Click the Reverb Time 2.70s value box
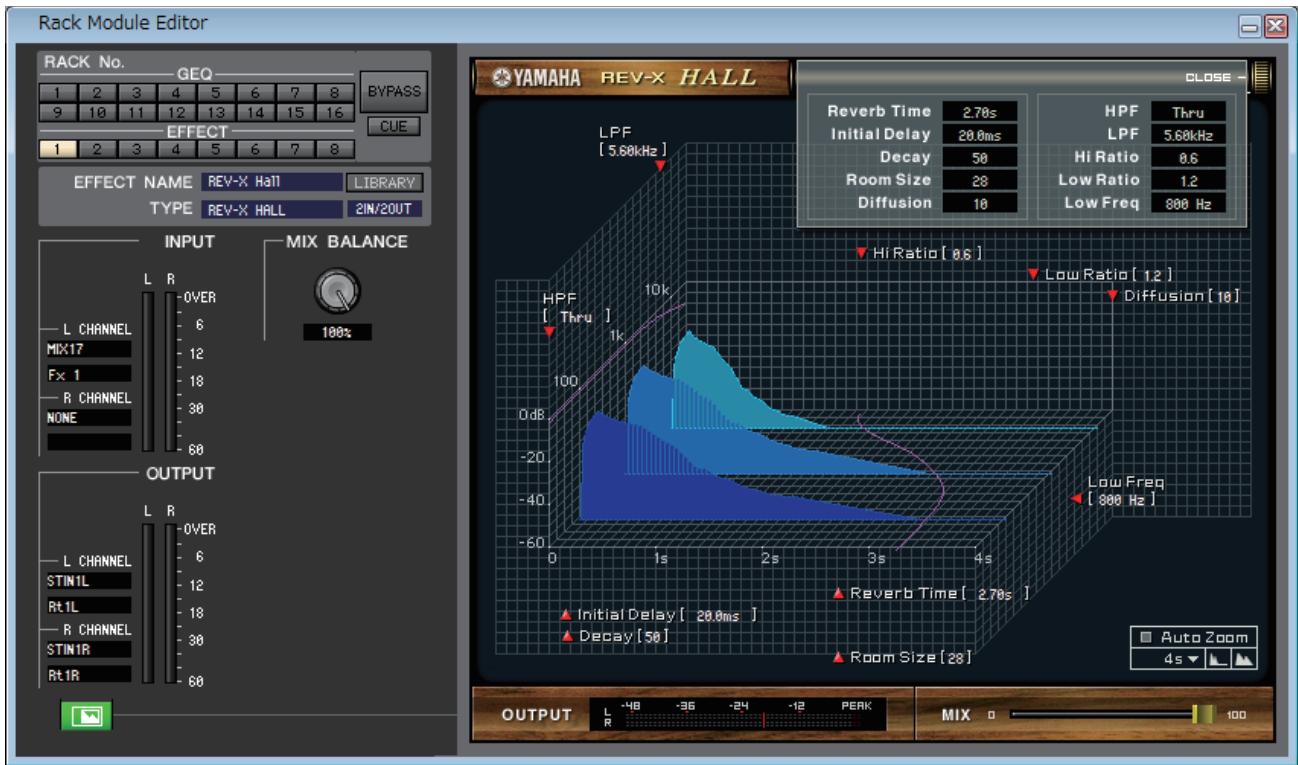The width and height of the screenshot is (1298, 765). 982,112
